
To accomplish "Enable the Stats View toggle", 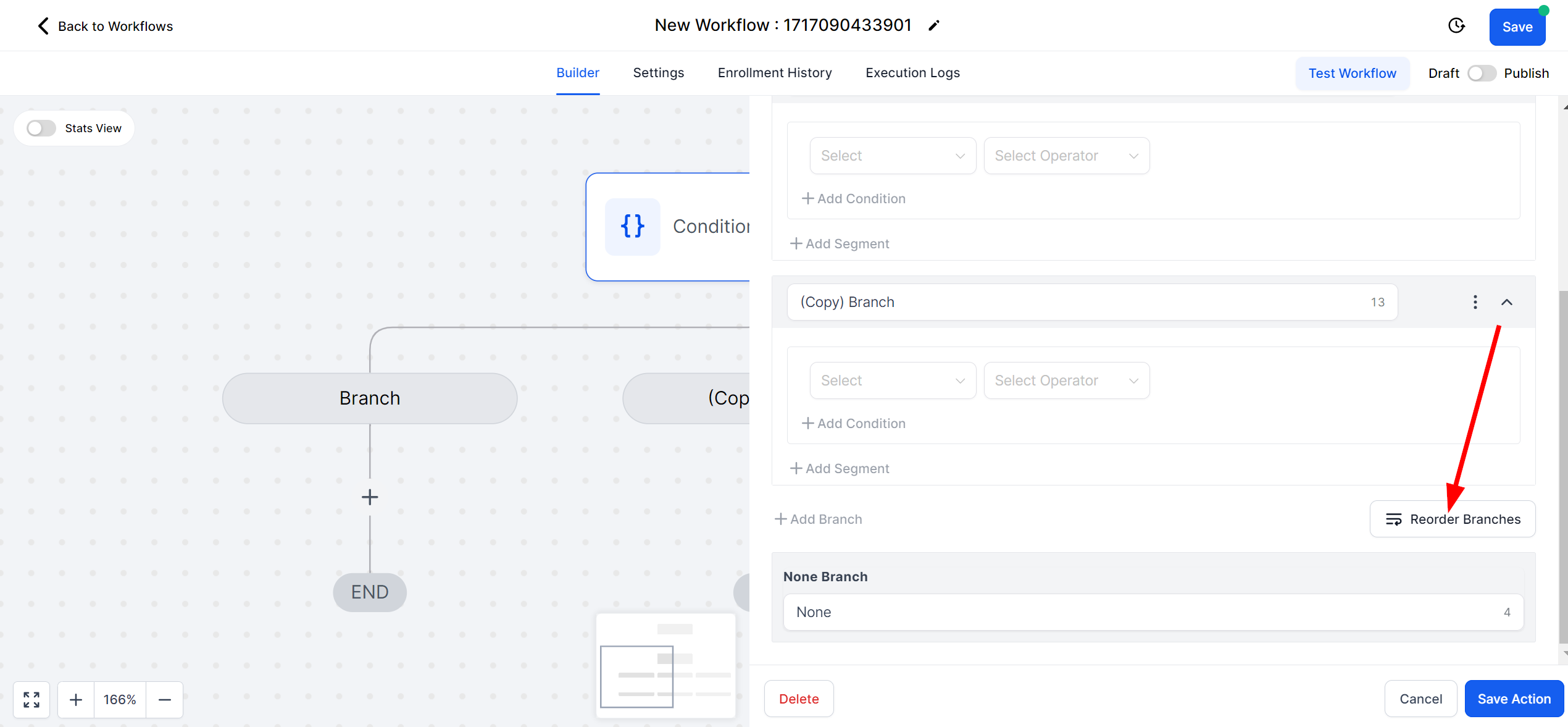I will coord(41,128).
